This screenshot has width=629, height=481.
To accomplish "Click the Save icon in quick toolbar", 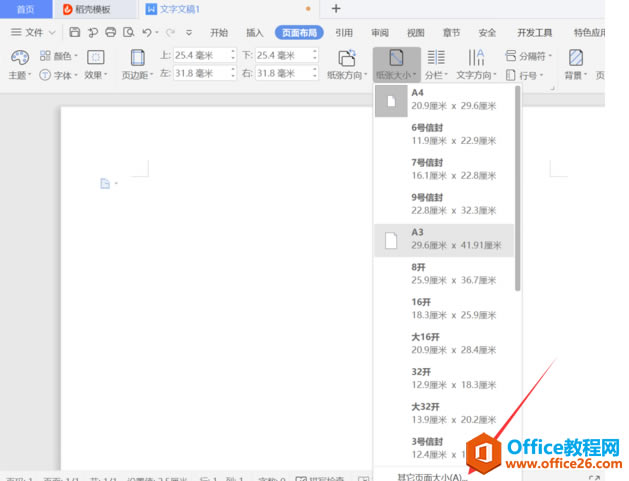I will pyautogui.click(x=75, y=32).
